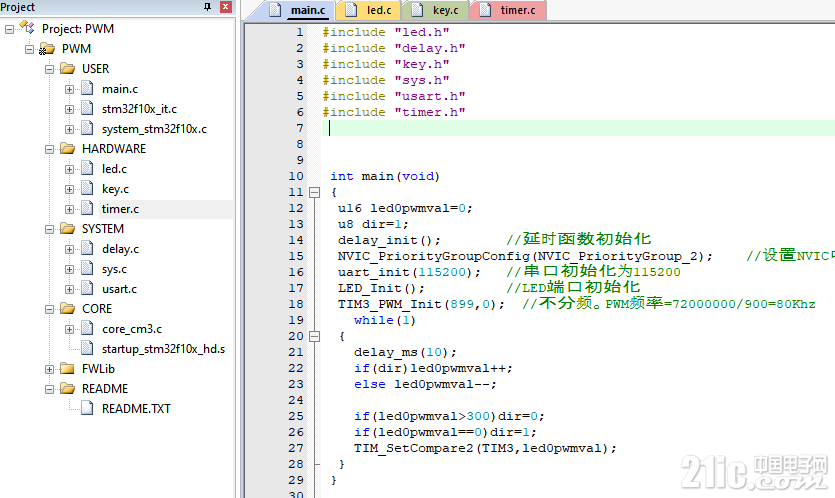
Task: Click the delay_ms(10) statement
Action: pos(405,353)
